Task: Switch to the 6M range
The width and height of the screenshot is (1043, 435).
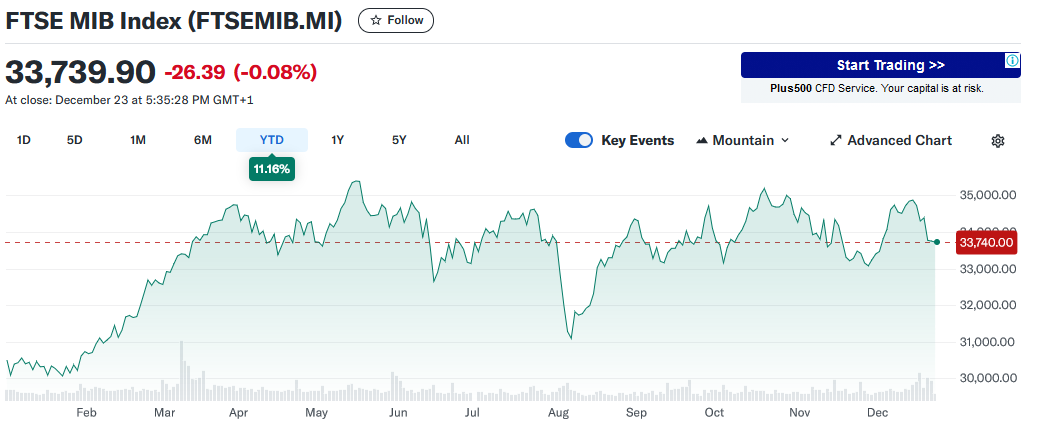Action: tap(203, 140)
